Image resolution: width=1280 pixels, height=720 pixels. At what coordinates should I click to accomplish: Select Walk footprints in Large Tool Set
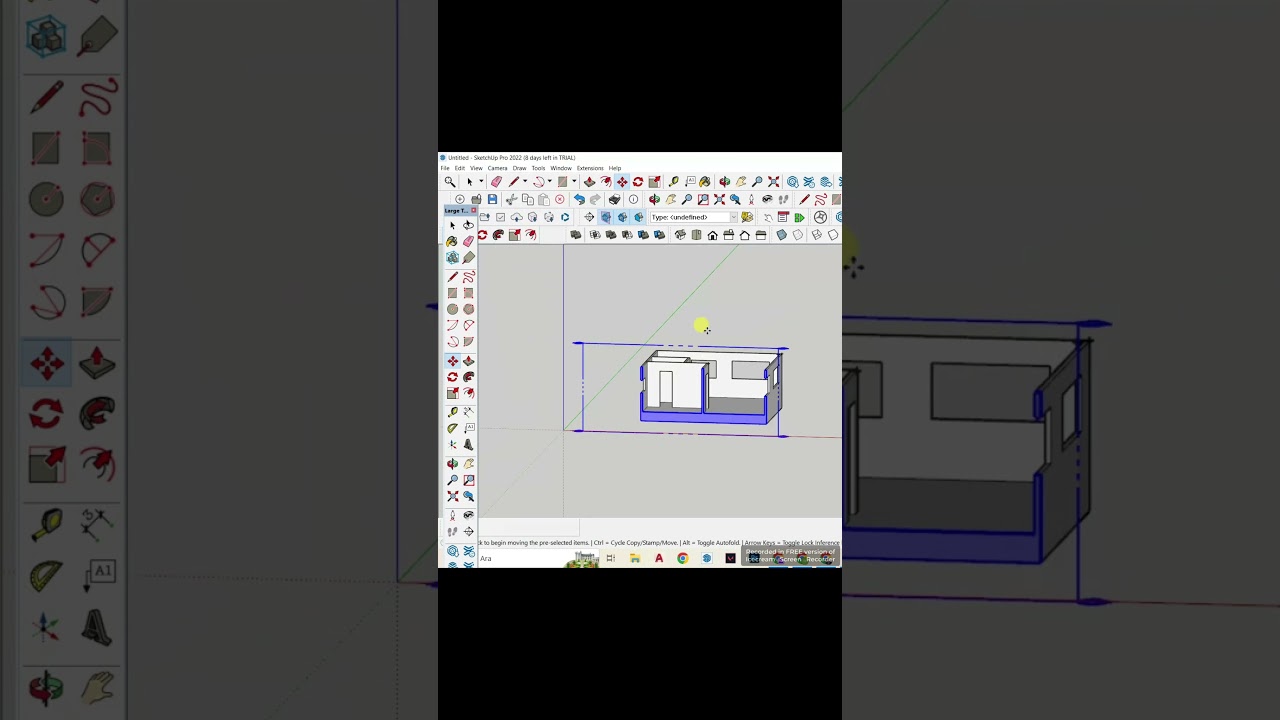click(x=452, y=530)
